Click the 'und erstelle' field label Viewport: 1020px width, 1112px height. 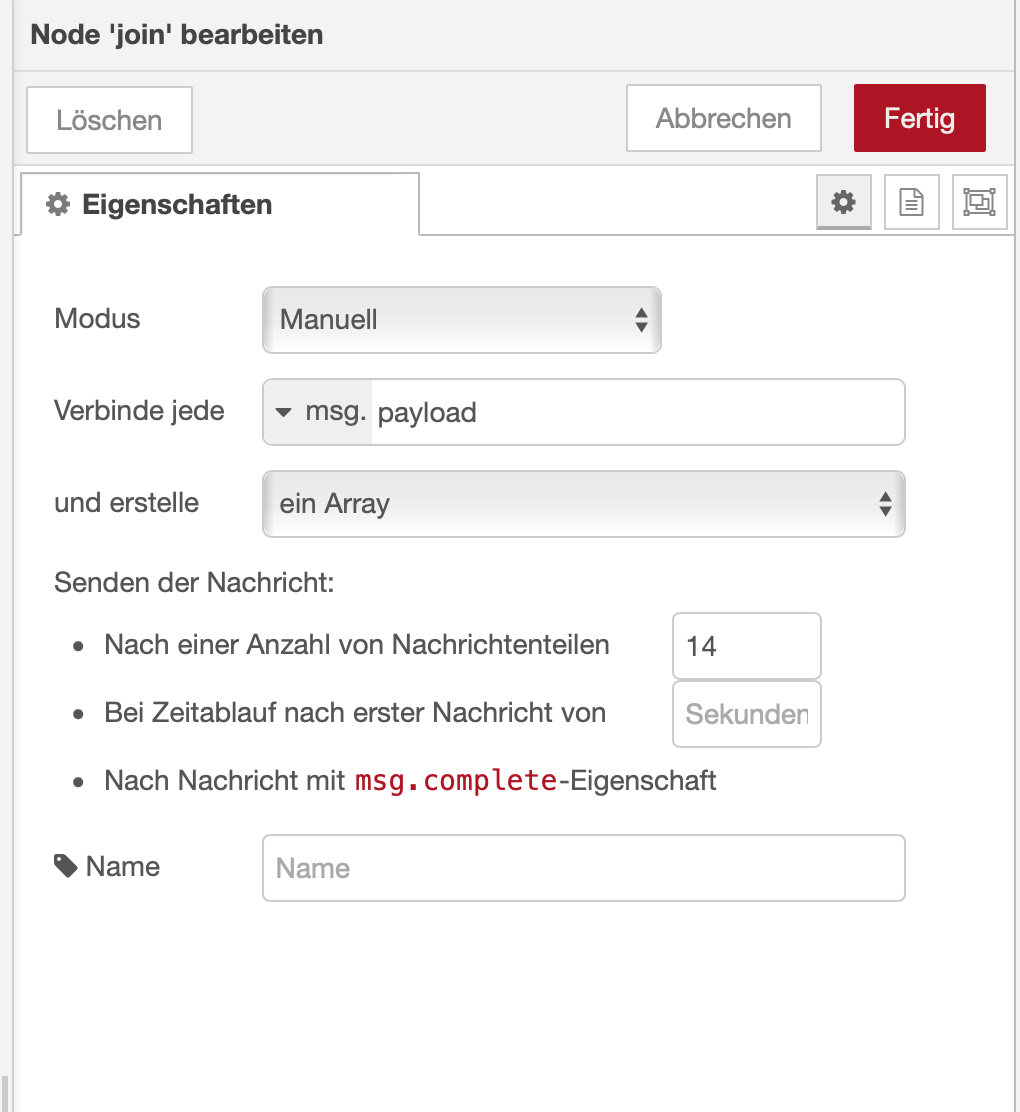pos(126,502)
